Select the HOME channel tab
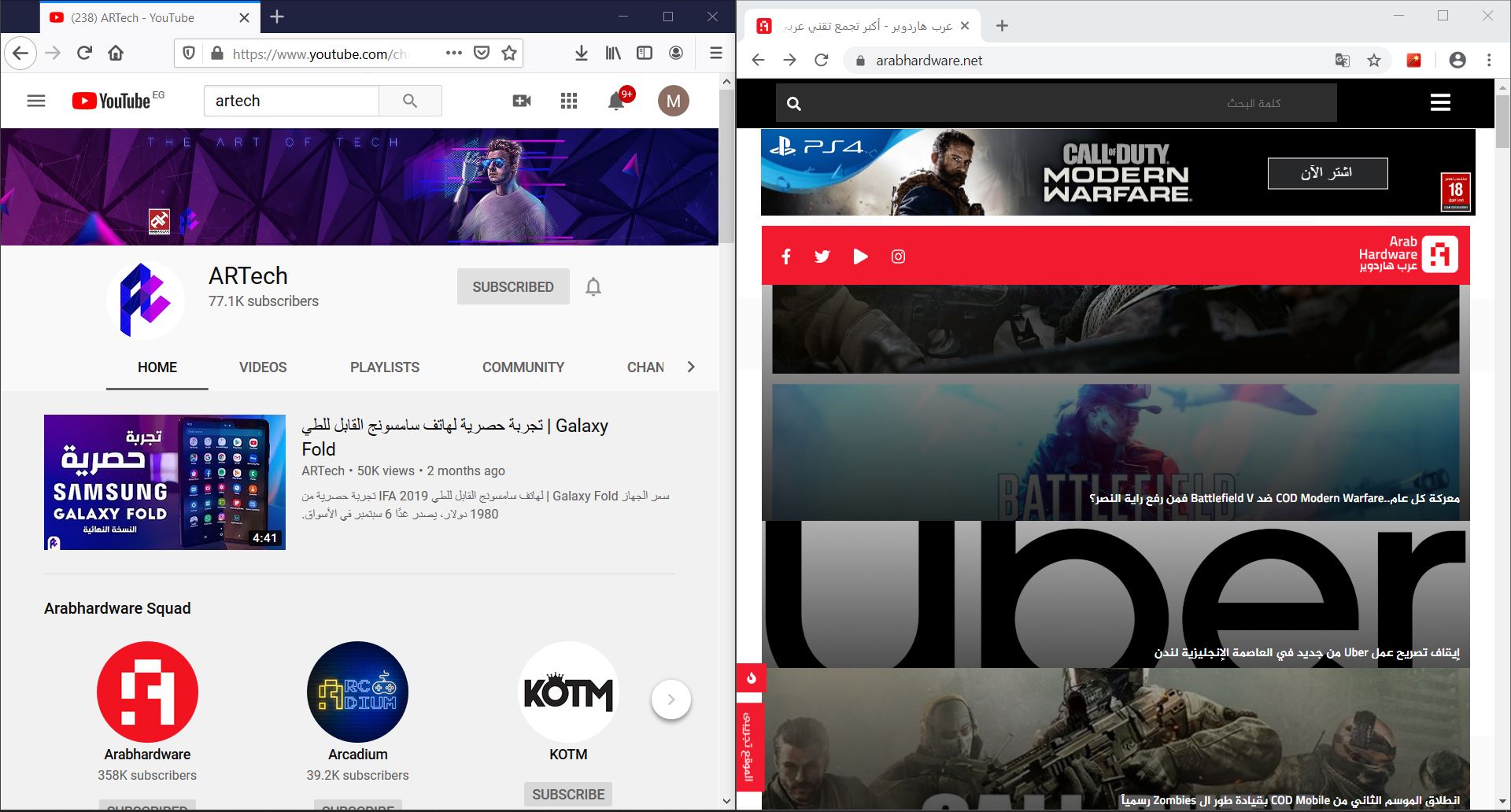 click(157, 367)
